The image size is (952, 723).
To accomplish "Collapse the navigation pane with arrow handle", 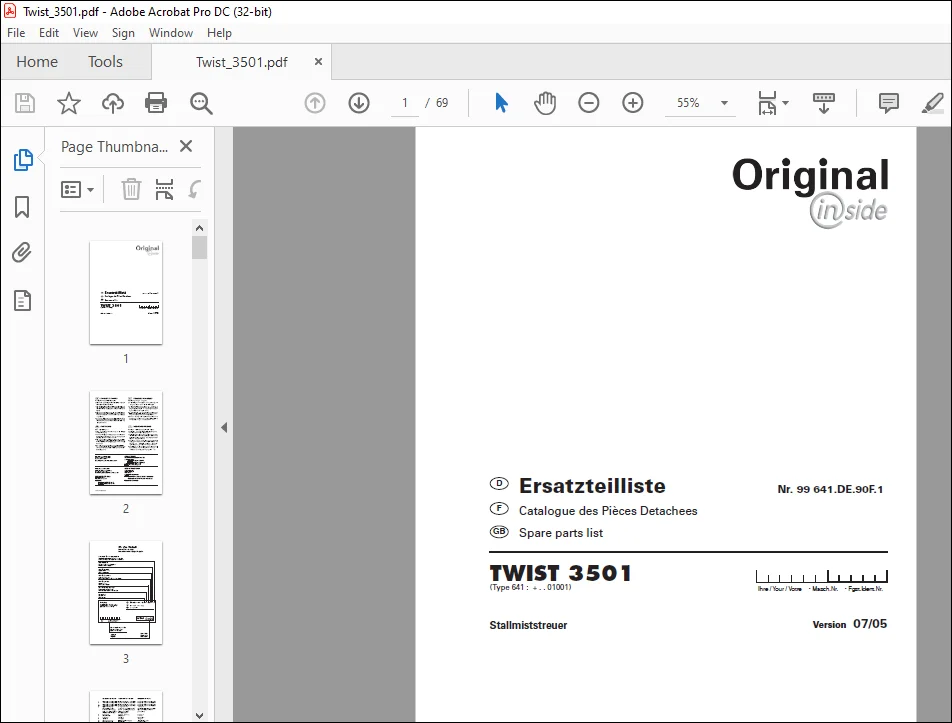I will point(224,427).
